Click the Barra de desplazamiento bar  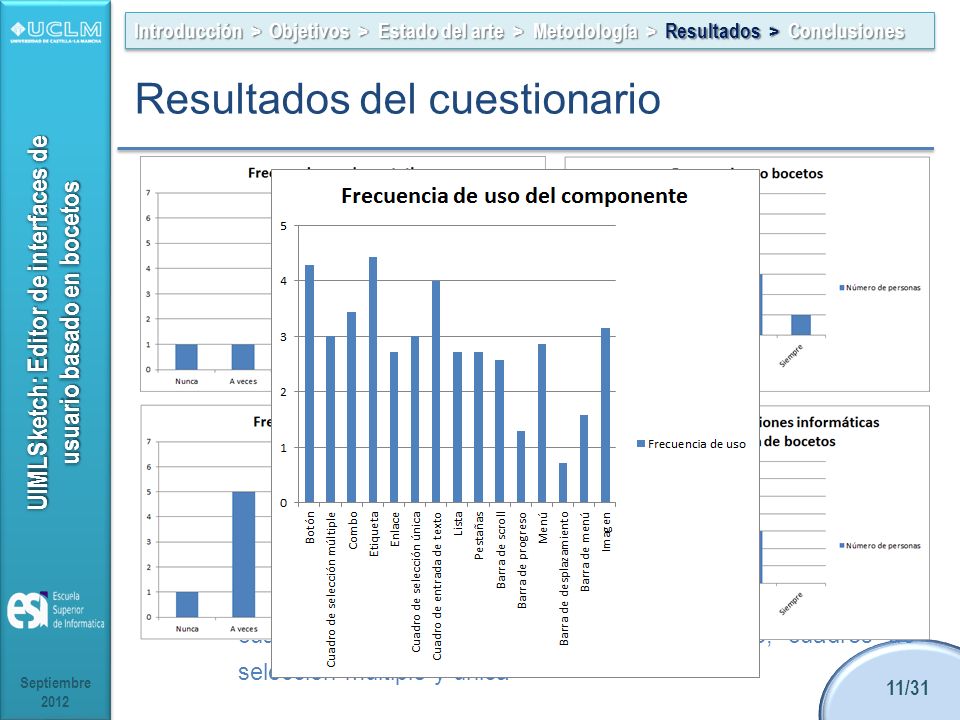point(563,483)
